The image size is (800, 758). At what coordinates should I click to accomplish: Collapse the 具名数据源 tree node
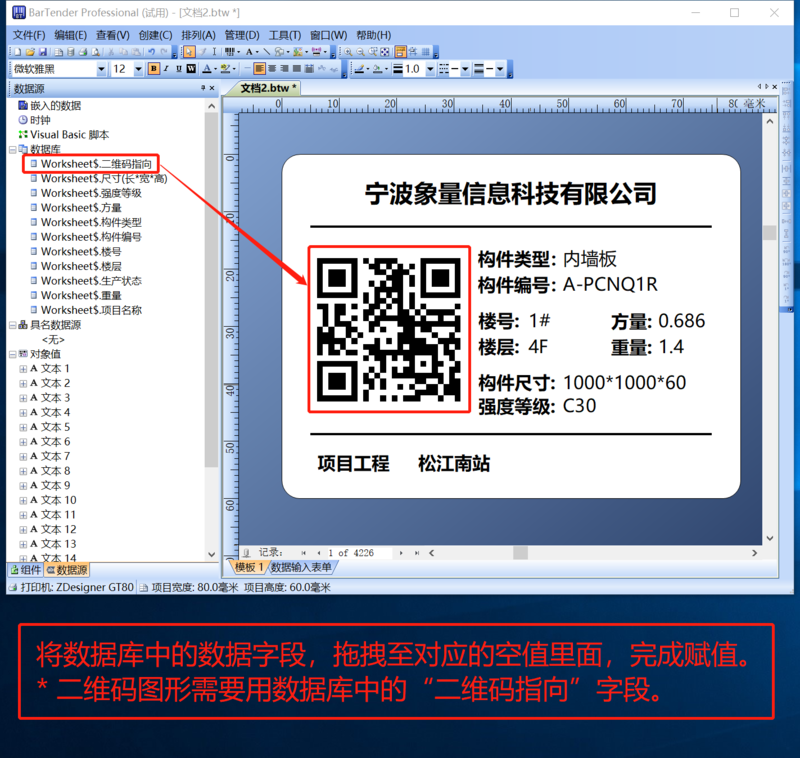[x=12, y=325]
